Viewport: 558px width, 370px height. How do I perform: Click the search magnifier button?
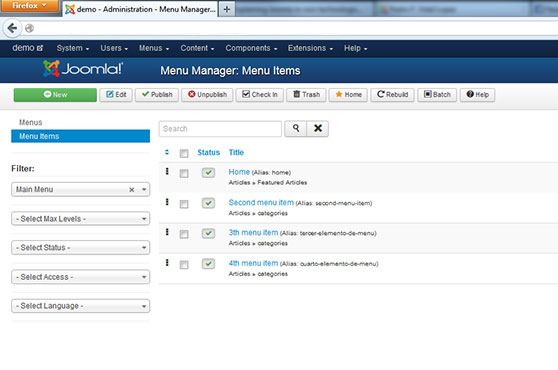point(296,128)
